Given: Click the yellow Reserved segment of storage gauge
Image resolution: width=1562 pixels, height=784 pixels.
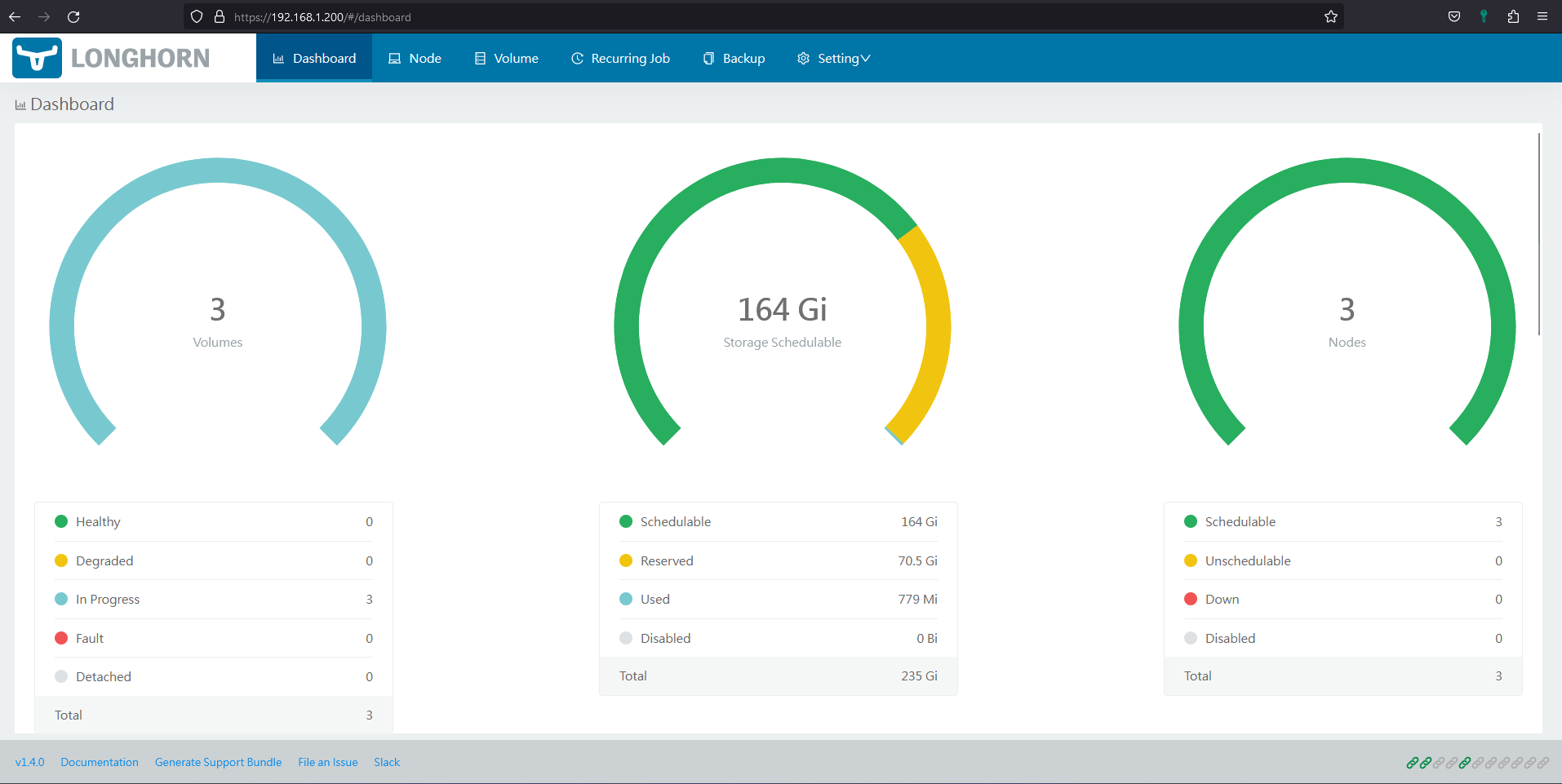Looking at the screenshot, I should [x=938, y=326].
